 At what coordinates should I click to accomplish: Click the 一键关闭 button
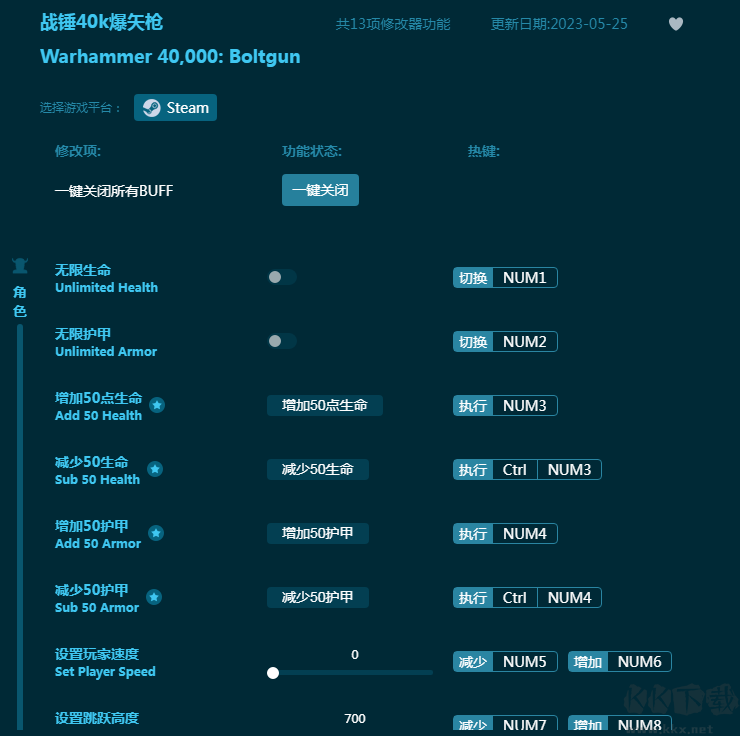click(x=320, y=190)
